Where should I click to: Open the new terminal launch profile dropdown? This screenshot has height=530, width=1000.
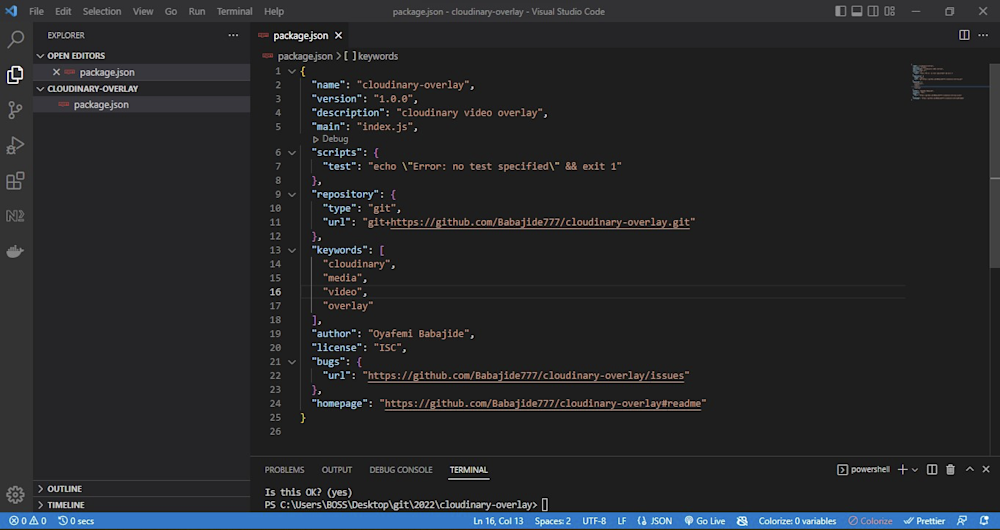click(x=915, y=469)
